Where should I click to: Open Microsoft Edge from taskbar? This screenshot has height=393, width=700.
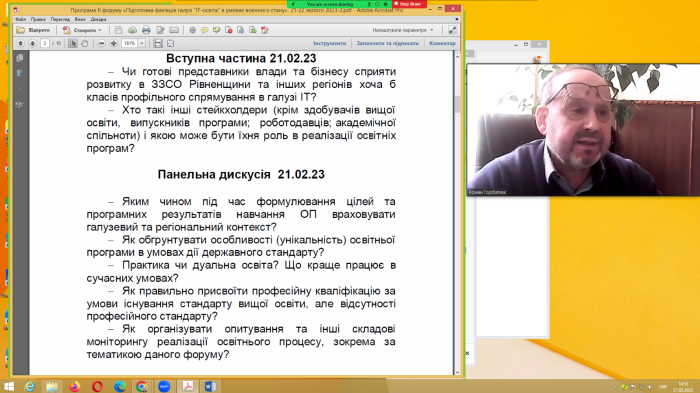[120, 386]
